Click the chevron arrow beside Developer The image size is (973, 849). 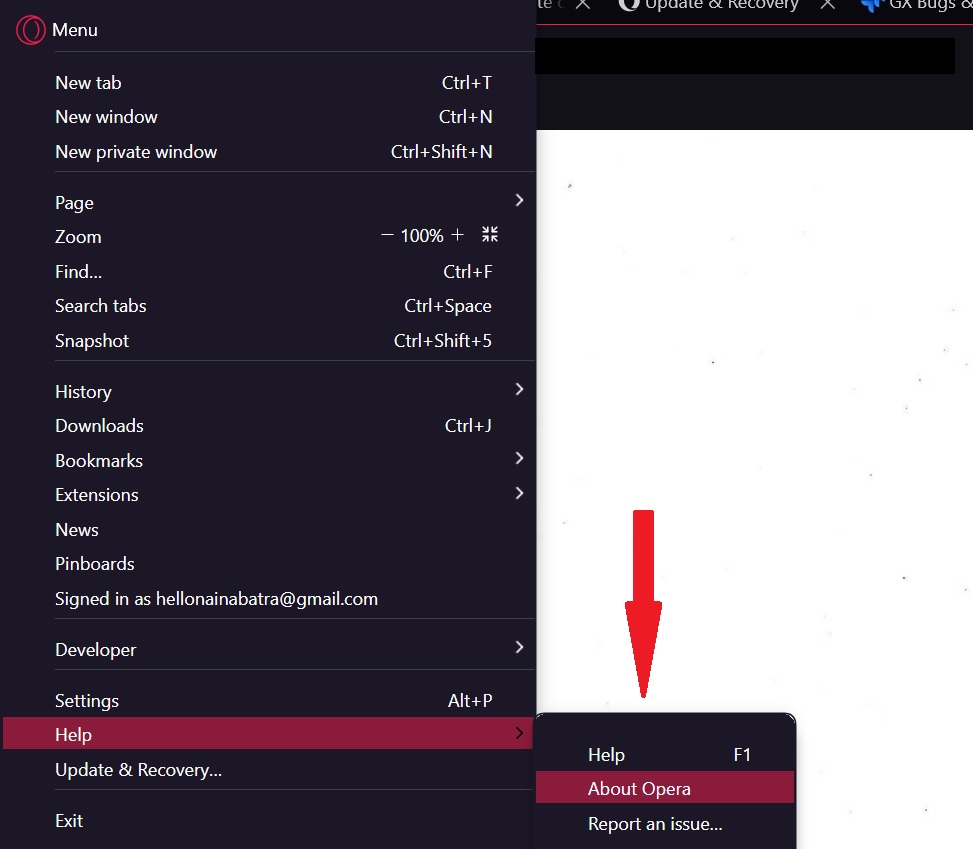tap(519, 647)
